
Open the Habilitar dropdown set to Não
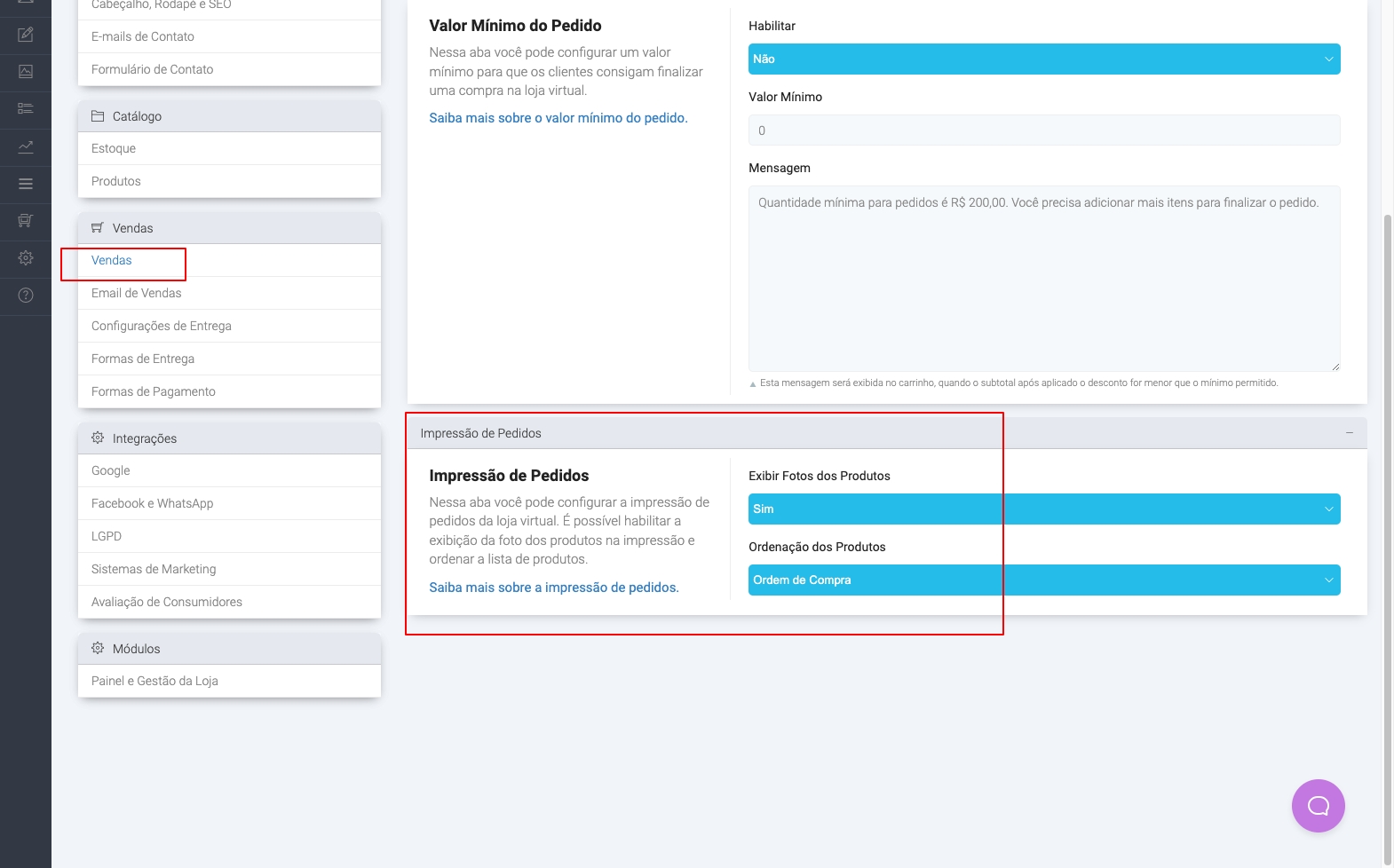1043,59
